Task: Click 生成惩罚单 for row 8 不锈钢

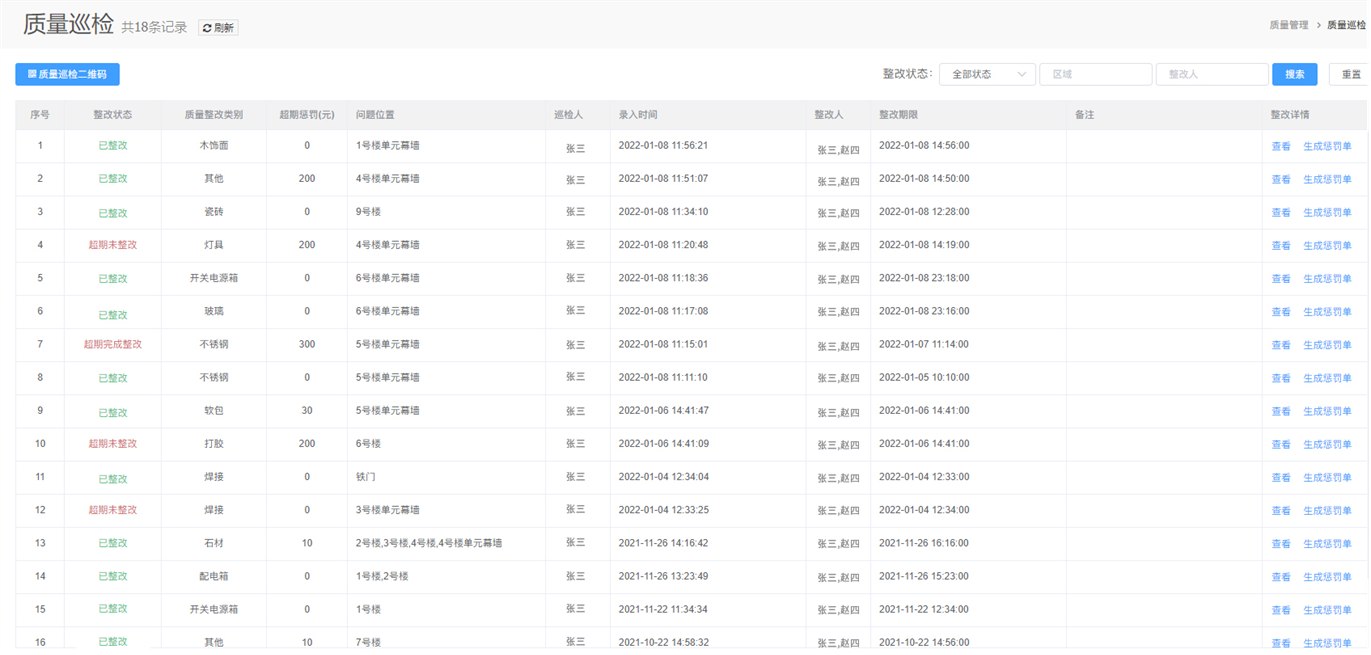Action: point(1327,378)
